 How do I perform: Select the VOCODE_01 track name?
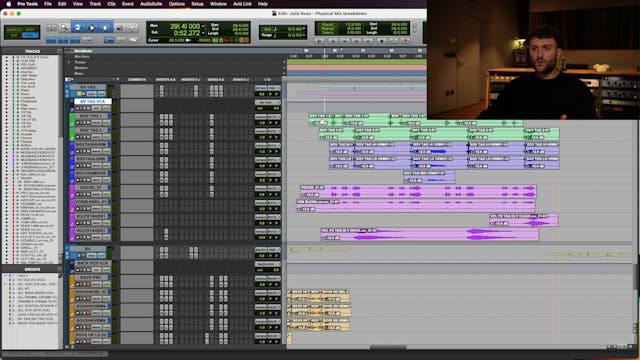coord(90,188)
